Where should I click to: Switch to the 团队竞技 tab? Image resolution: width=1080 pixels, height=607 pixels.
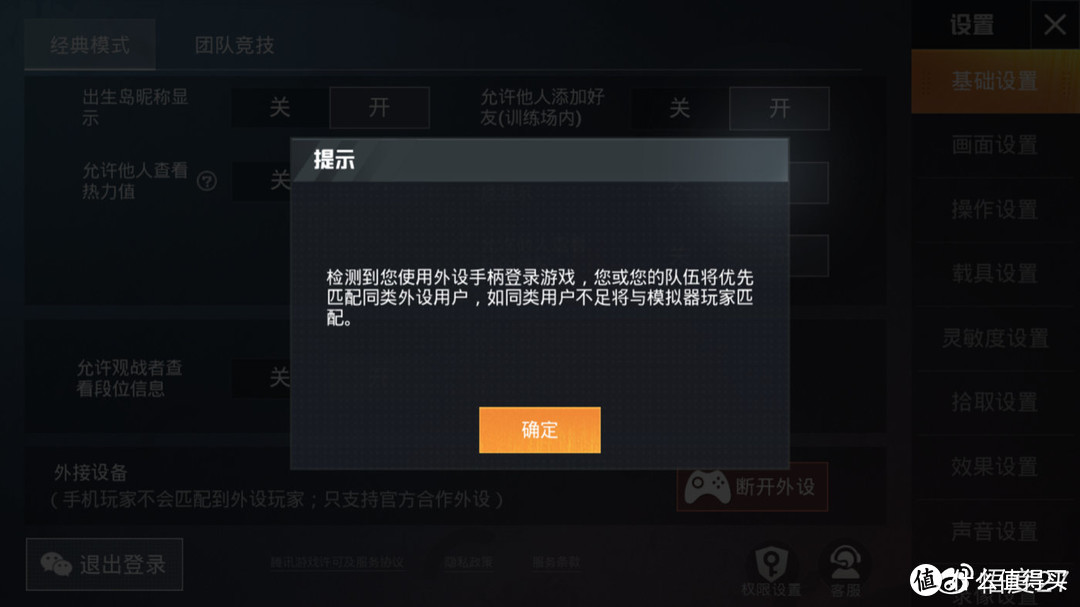coord(234,45)
